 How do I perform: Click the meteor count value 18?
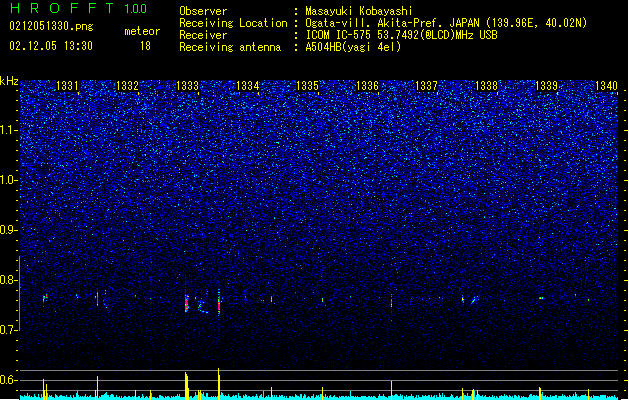[x=145, y=46]
